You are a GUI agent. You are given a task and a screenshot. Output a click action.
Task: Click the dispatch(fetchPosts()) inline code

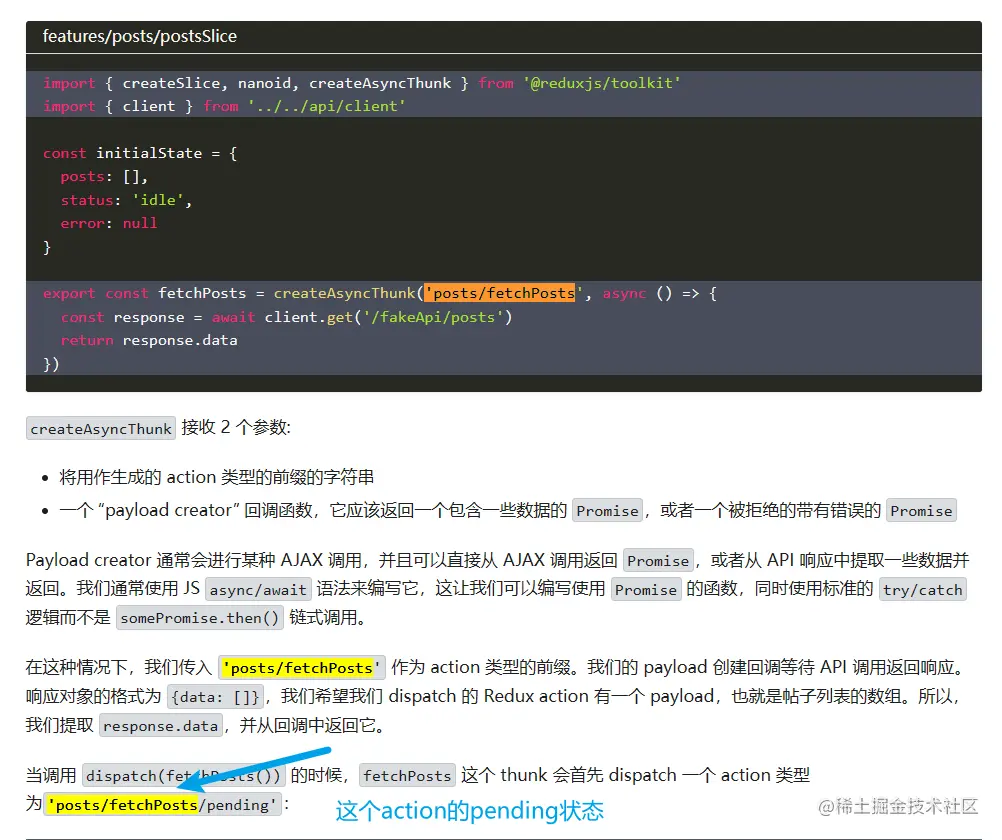point(183,775)
